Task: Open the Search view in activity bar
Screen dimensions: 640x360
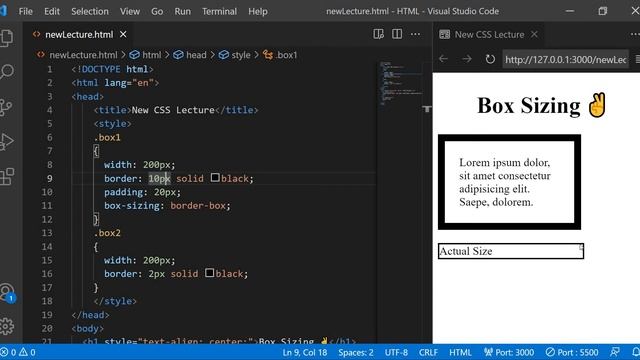Action: pyautogui.click(x=7, y=72)
